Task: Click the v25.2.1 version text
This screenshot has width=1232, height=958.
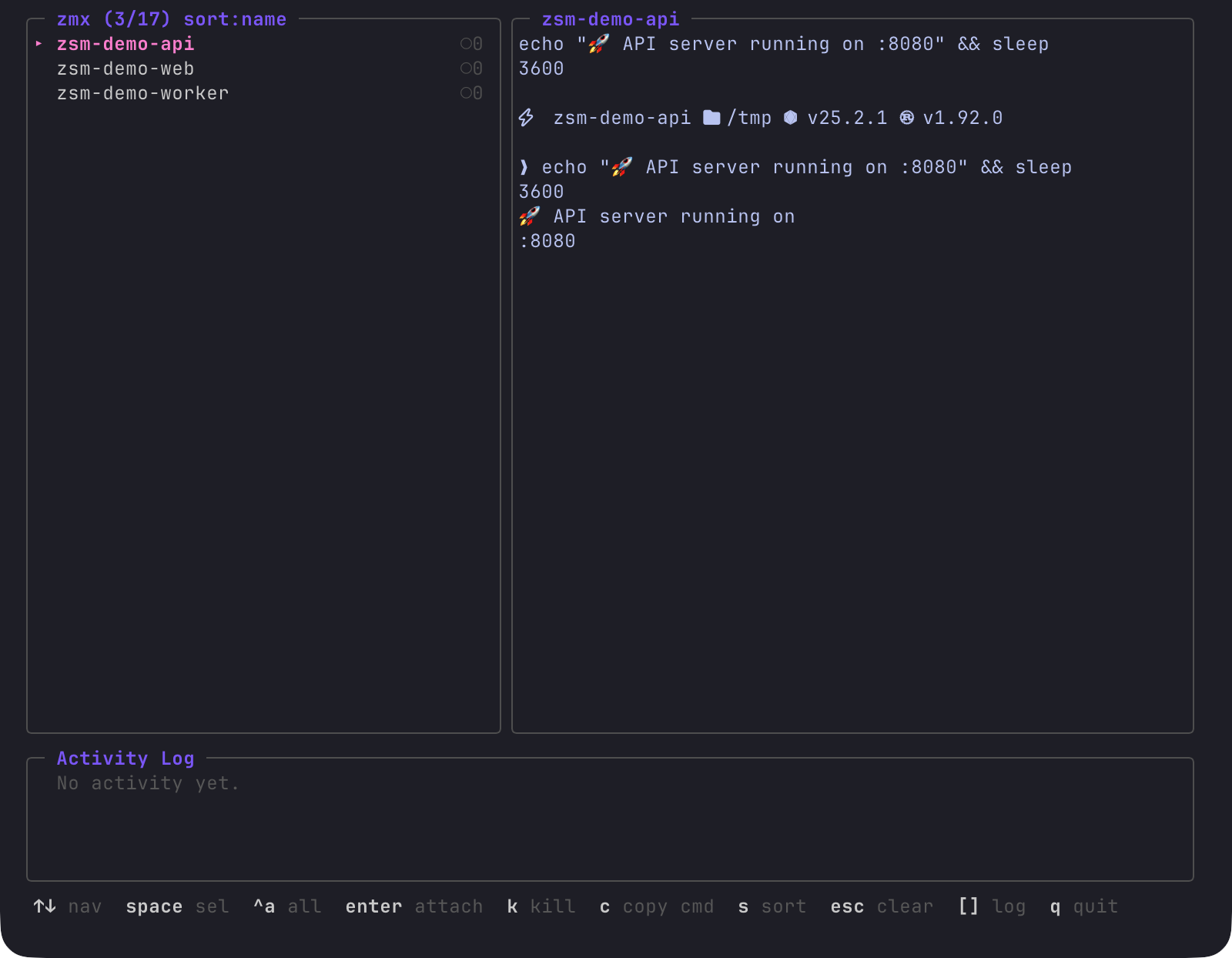Action: tap(847, 118)
